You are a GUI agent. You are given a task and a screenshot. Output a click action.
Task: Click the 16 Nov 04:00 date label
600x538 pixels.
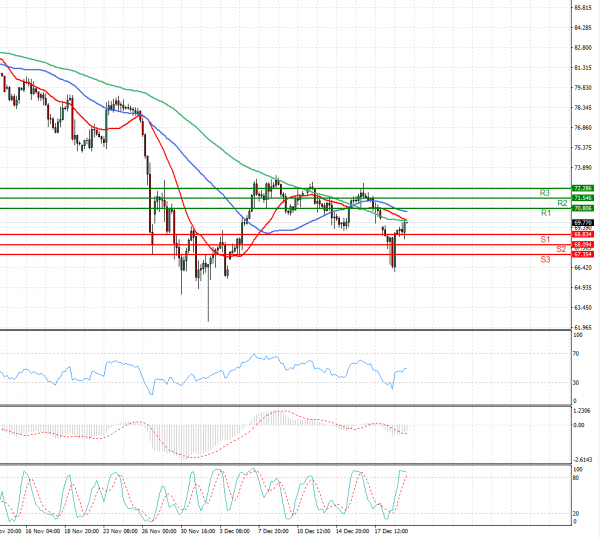42,531
